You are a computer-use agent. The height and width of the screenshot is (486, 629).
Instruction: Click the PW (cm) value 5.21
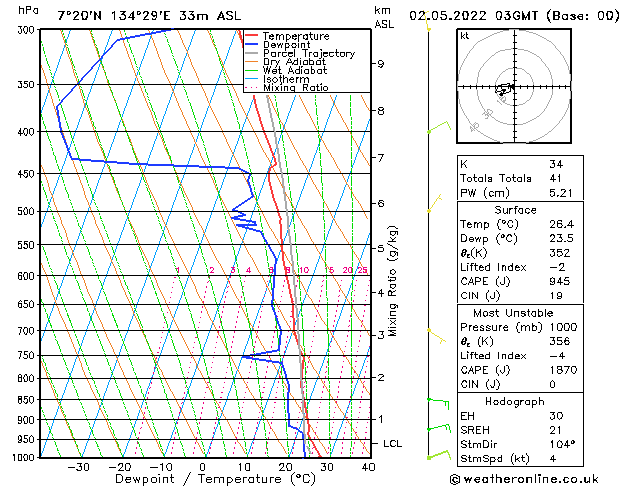tap(561, 193)
